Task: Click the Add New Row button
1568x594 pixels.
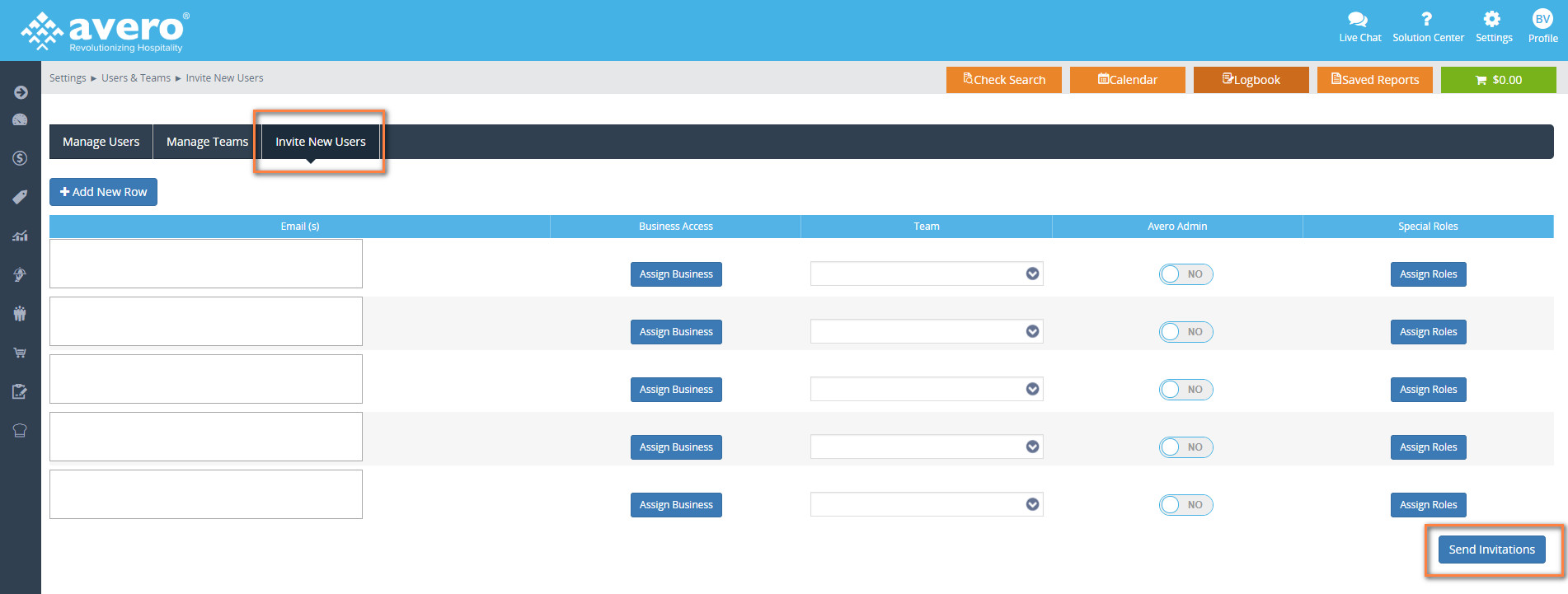Action: pyautogui.click(x=103, y=192)
